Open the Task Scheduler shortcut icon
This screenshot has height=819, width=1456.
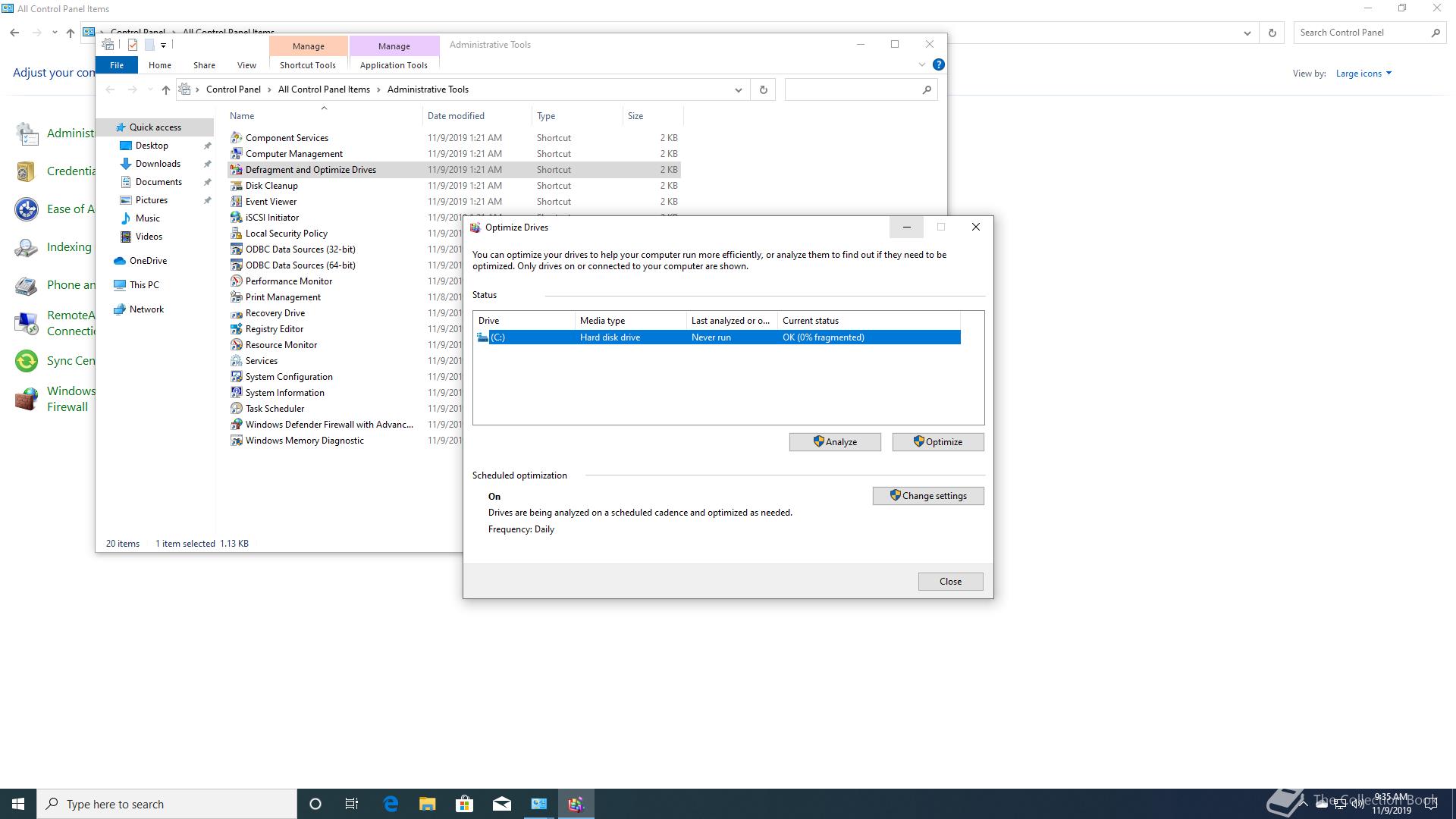[237, 409]
